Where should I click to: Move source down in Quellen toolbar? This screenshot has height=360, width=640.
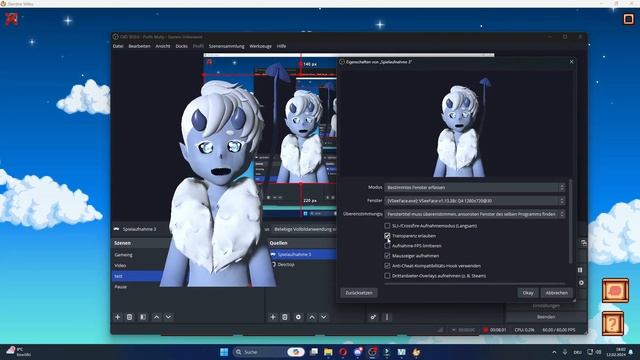(x=324, y=317)
